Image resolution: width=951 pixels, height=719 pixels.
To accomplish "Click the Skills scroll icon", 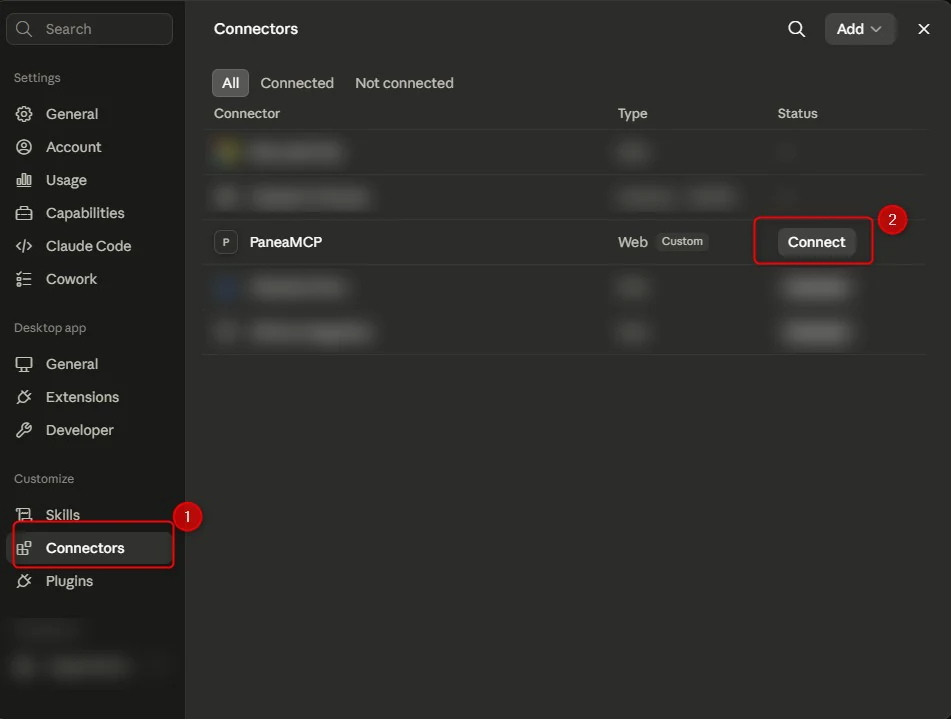I will click(x=24, y=515).
